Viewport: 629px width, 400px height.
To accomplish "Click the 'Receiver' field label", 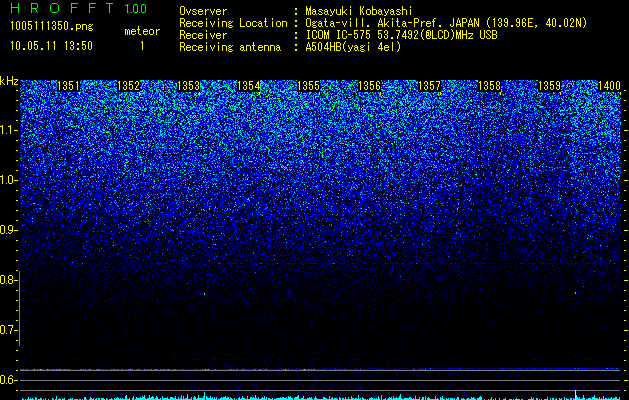I will click(x=203, y=35).
